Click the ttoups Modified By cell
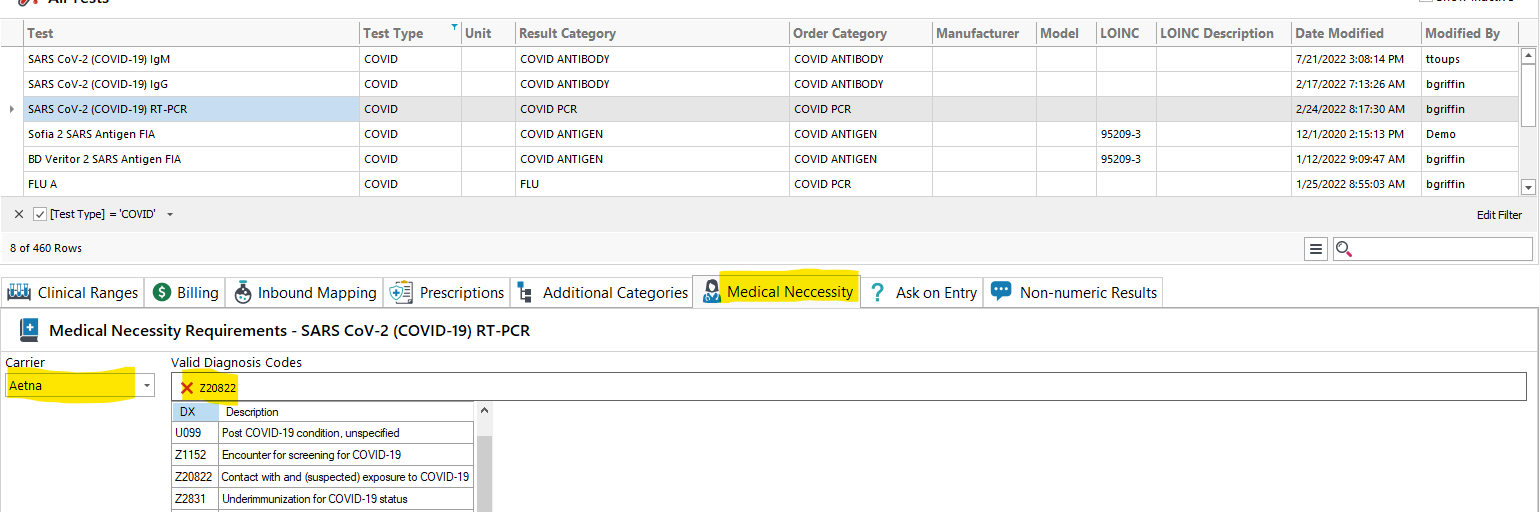1540x512 pixels. 1470,59
